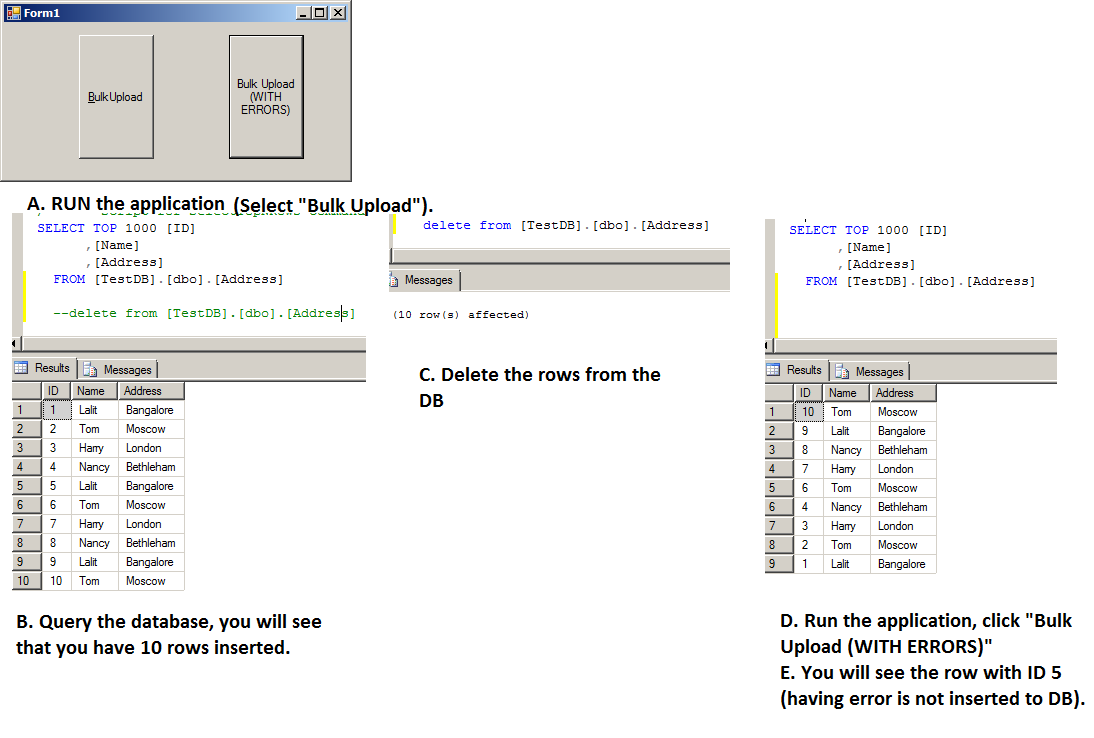Select Tom in row 10 of the ten-row grid
The height and width of the screenshot is (738, 1094).
click(94, 580)
